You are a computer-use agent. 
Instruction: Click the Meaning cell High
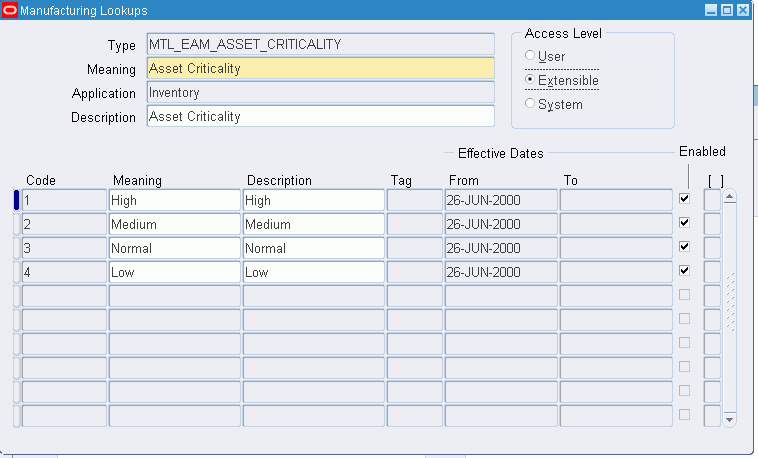pyautogui.click(x=175, y=200)
